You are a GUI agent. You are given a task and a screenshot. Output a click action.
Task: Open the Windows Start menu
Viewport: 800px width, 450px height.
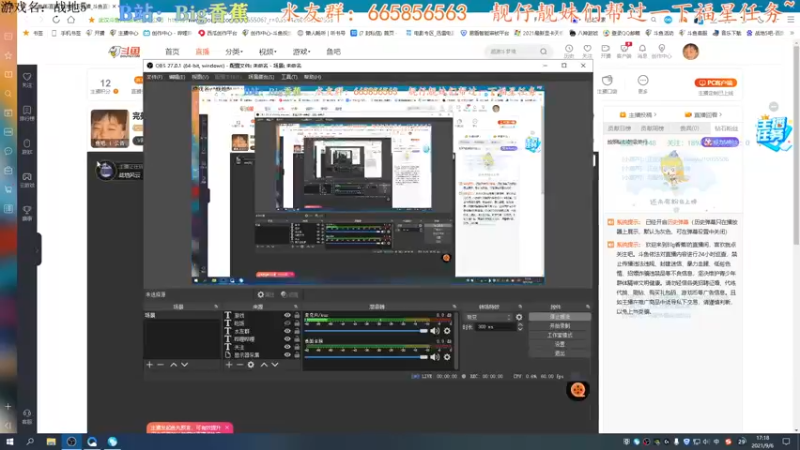[x=10, y=441]
